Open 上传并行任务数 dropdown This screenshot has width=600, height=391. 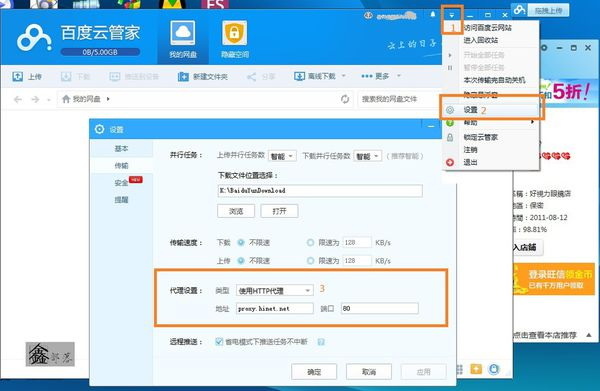pos(282,156)
